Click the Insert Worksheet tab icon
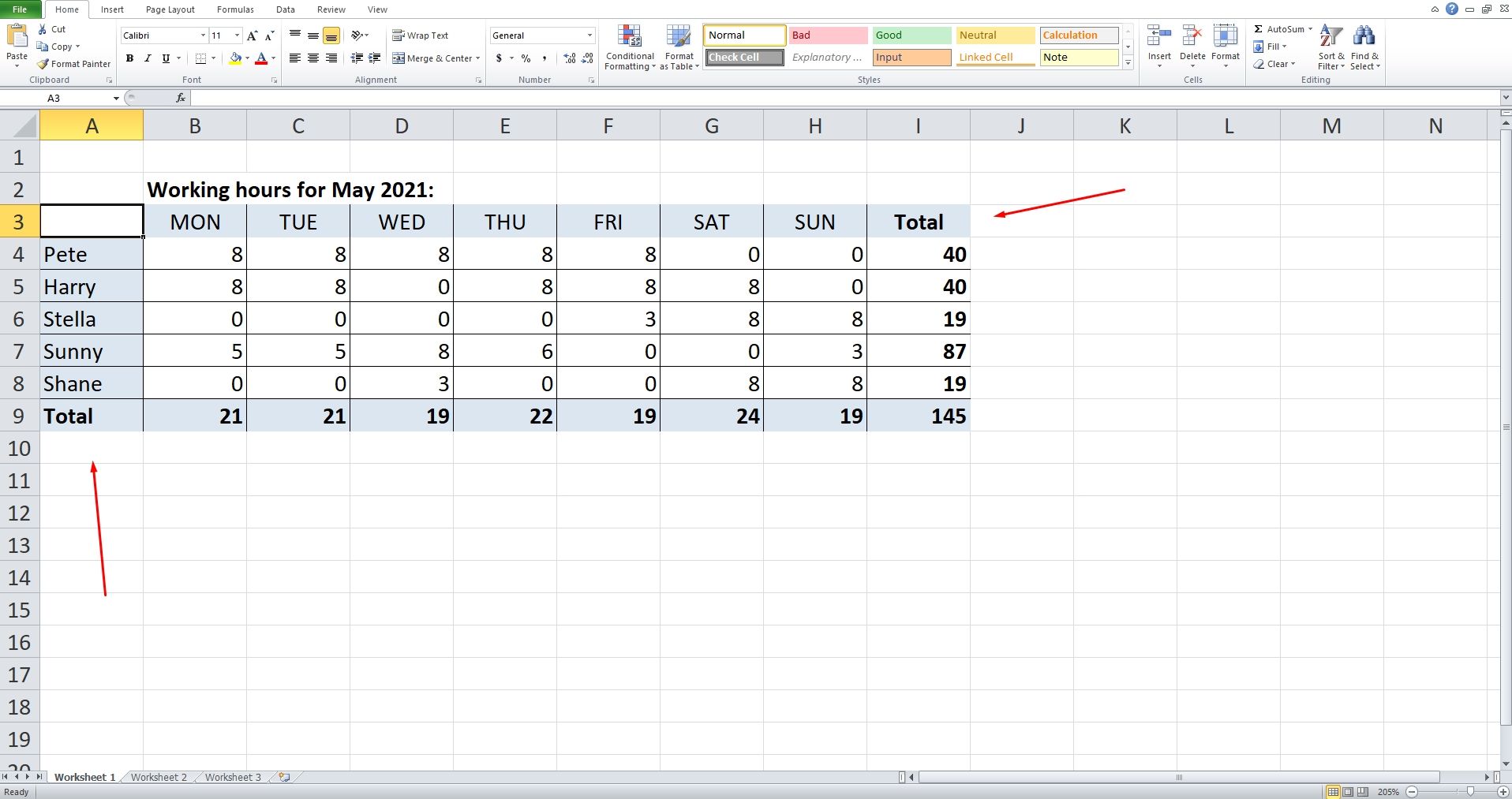The height and width of the screenshot is (799, 1512). coord(284,777)
